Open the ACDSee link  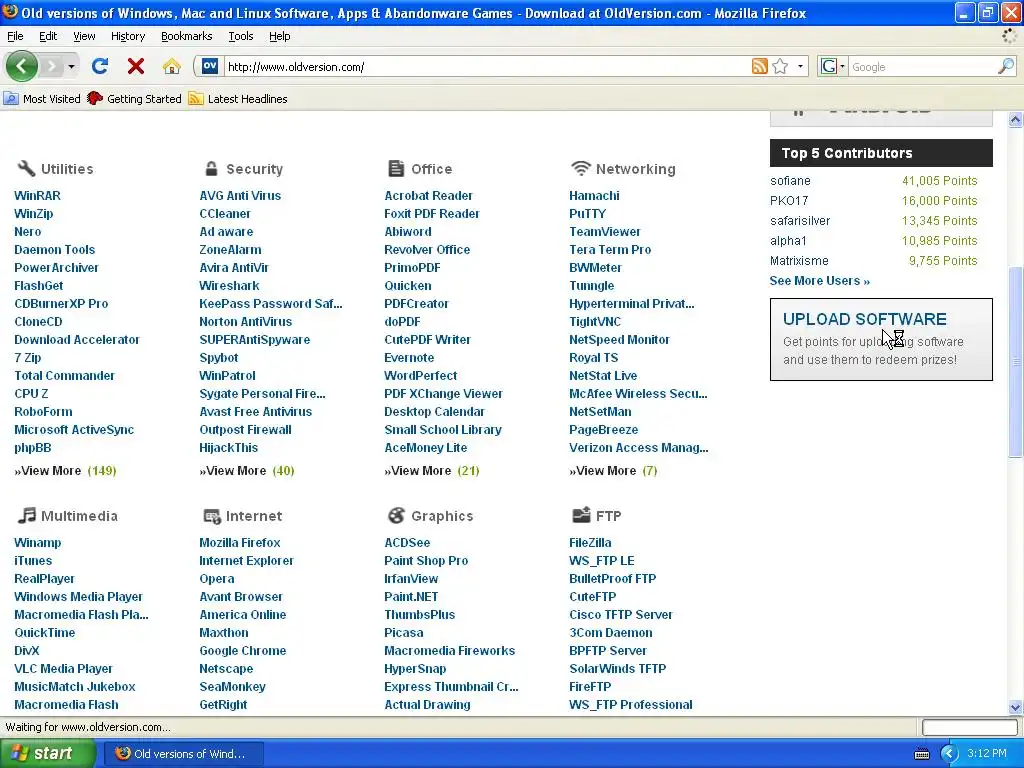point(407,542)
